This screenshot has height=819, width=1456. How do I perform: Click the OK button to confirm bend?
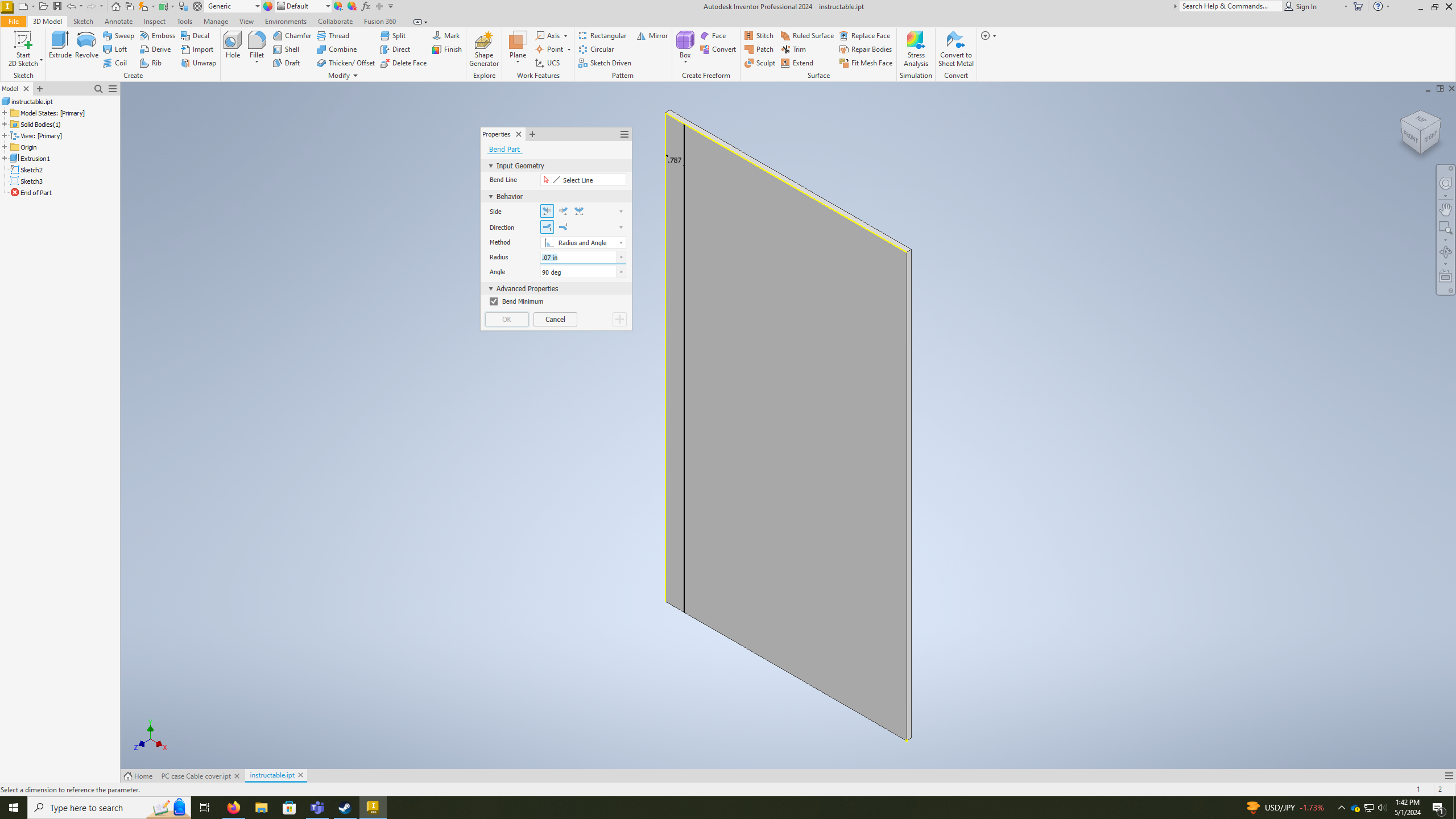coord(506,319)
